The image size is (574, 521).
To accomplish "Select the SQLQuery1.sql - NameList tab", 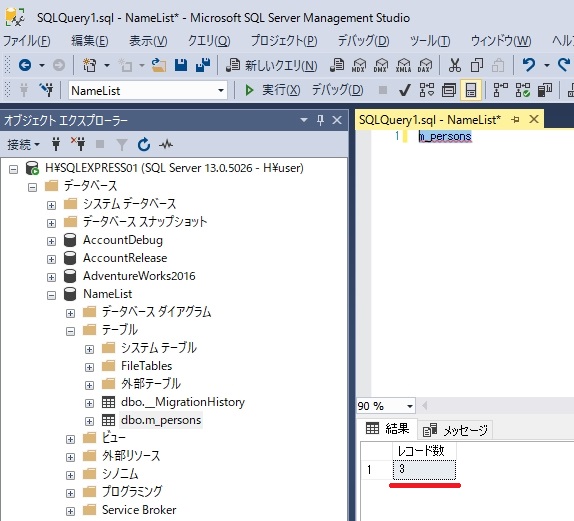I will coord(430,120).
